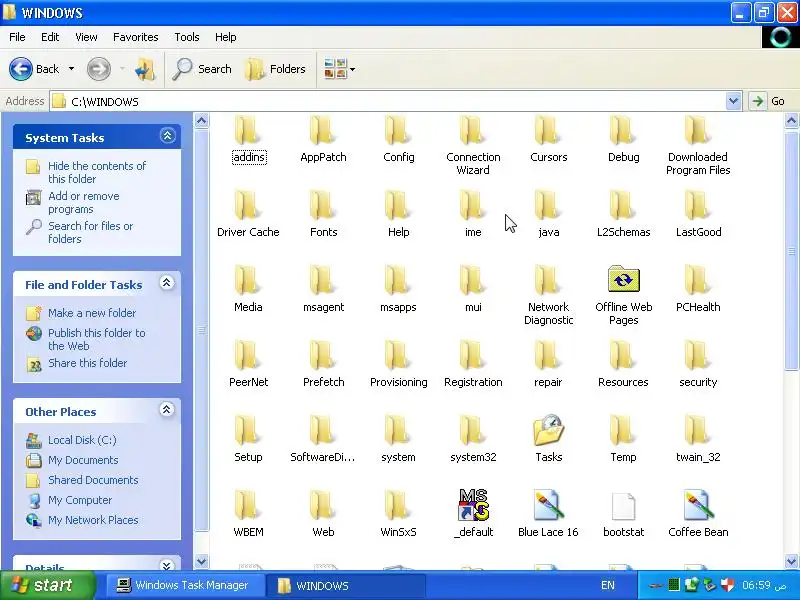Expand the Address bar dropdown arrow

(733, 101)
